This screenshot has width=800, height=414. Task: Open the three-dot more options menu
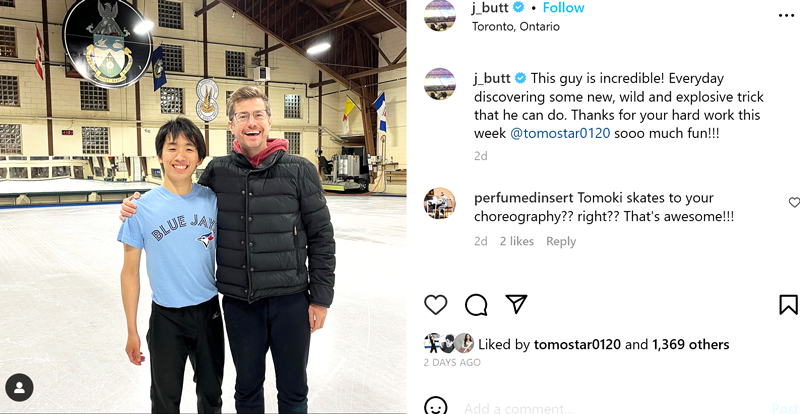[x=786, y=16]
